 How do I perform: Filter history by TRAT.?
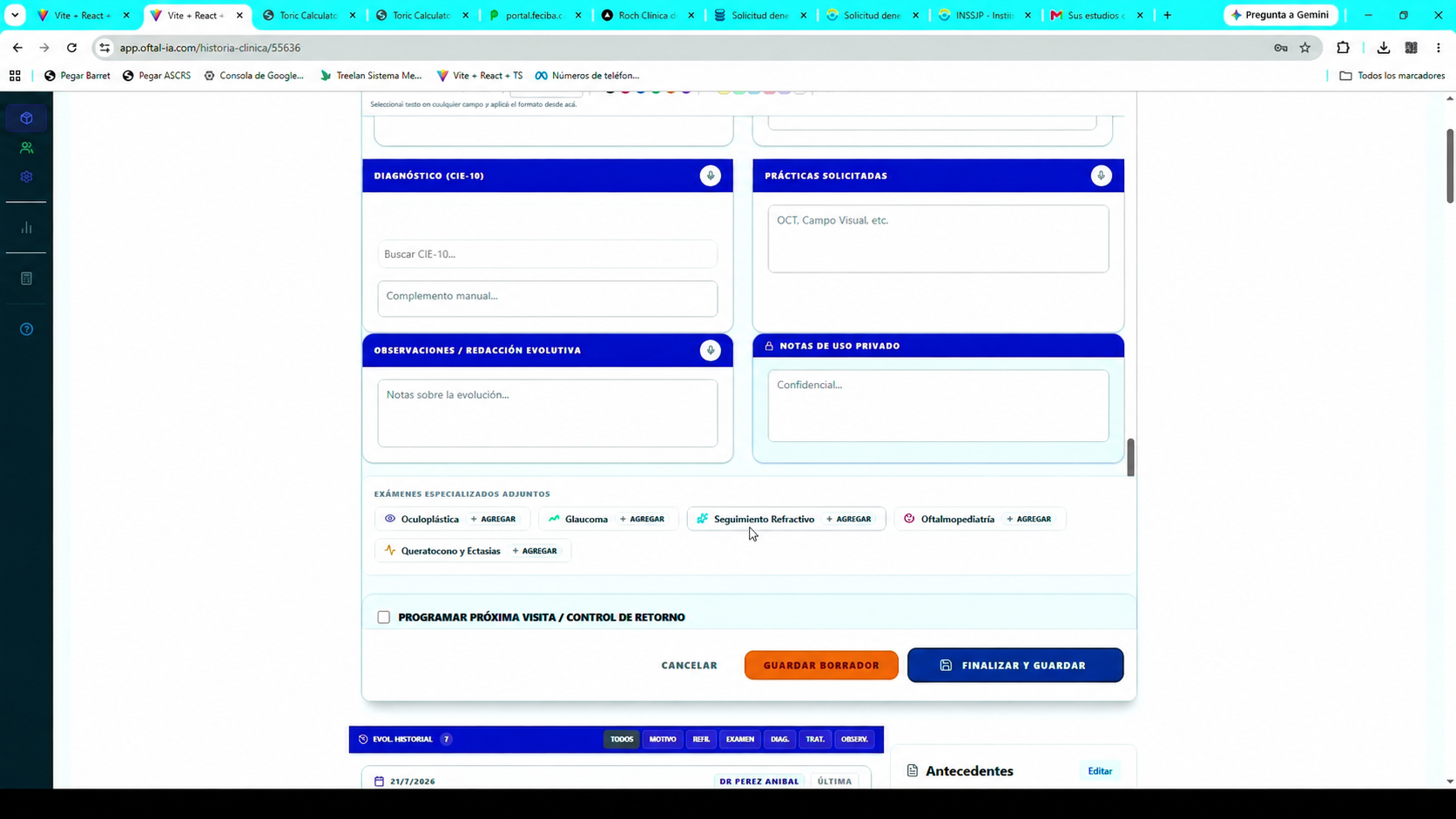tap(815, 739)
